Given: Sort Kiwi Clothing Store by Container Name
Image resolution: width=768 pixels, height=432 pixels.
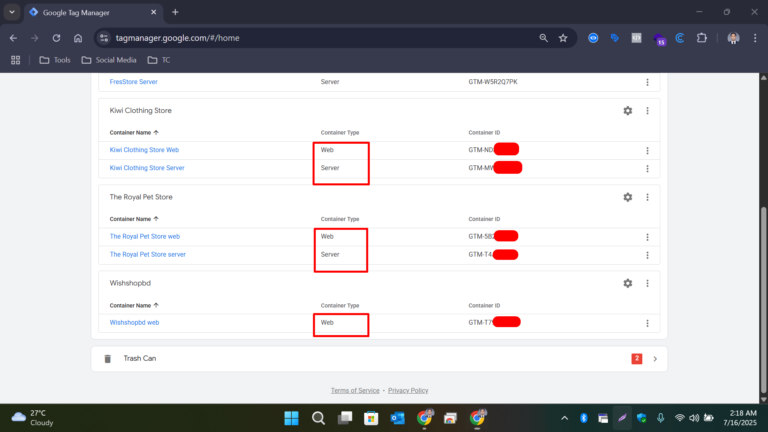Looking at the screenshot, I should pyautogui.click(x=133, y=132).
